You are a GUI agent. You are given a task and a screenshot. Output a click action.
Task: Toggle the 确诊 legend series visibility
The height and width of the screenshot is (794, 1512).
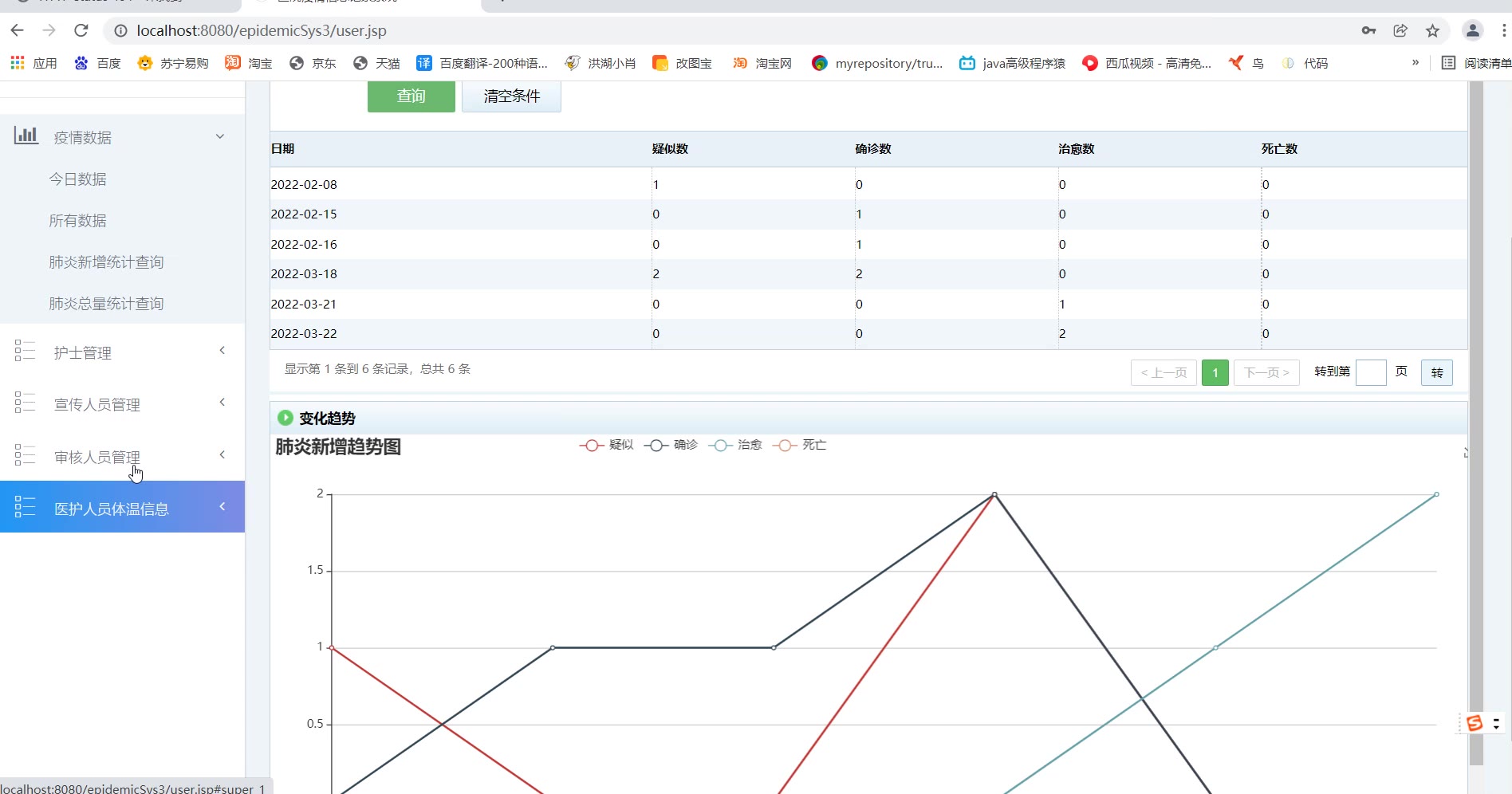click(x=671, y=445)
